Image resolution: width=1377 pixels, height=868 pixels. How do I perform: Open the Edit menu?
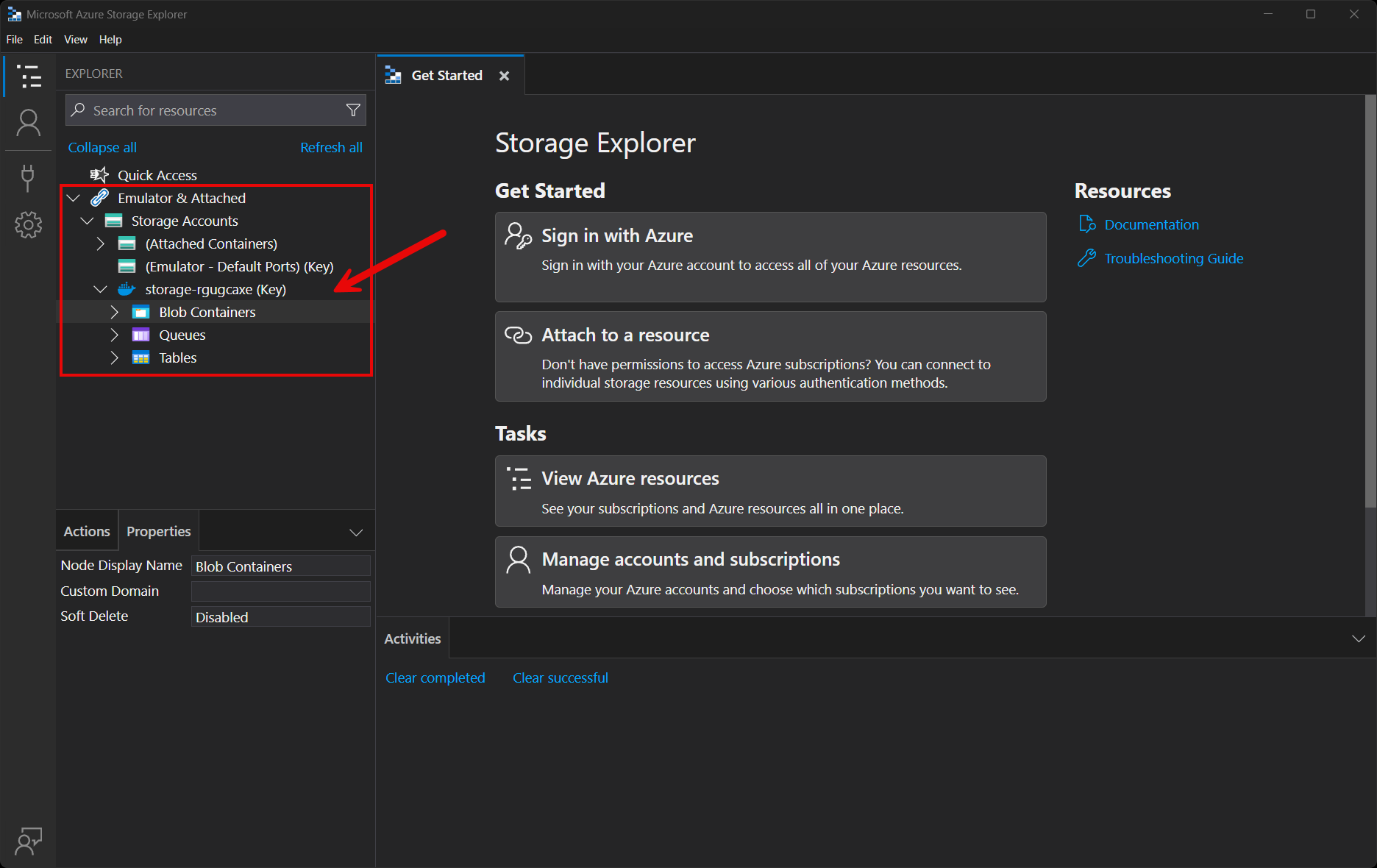coord(43,39)
